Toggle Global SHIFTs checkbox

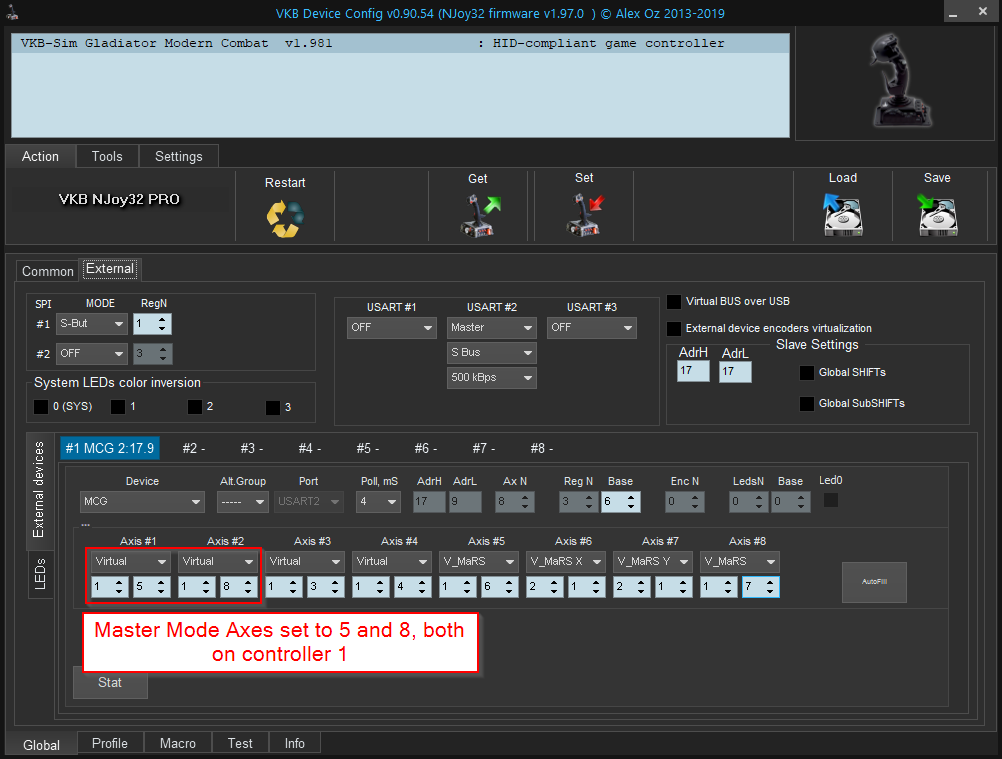point(807,372)
